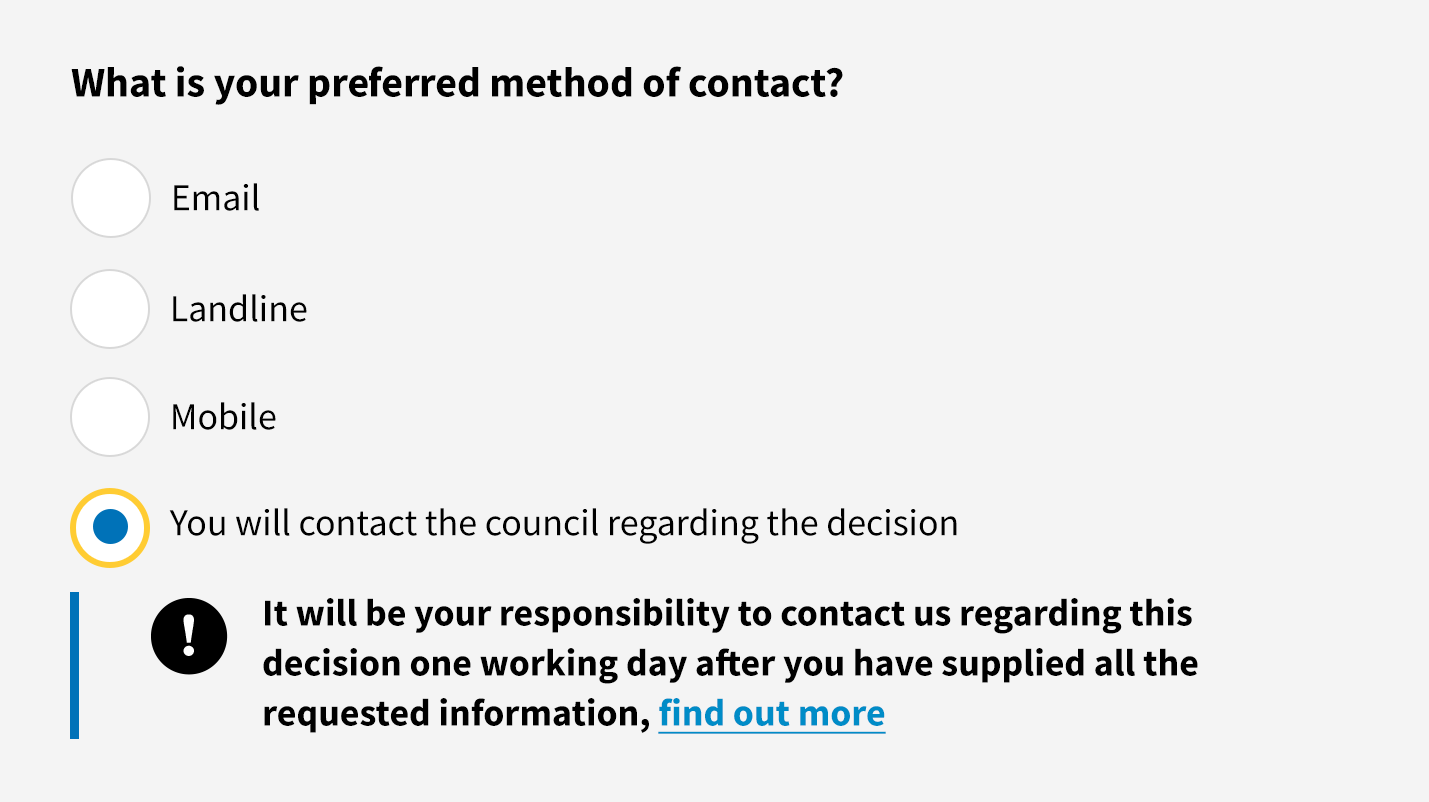The height and width of the screenshot is (802, 1429).
Task: Click the preferred method of contact heading
Action: [x=457, y=83]
